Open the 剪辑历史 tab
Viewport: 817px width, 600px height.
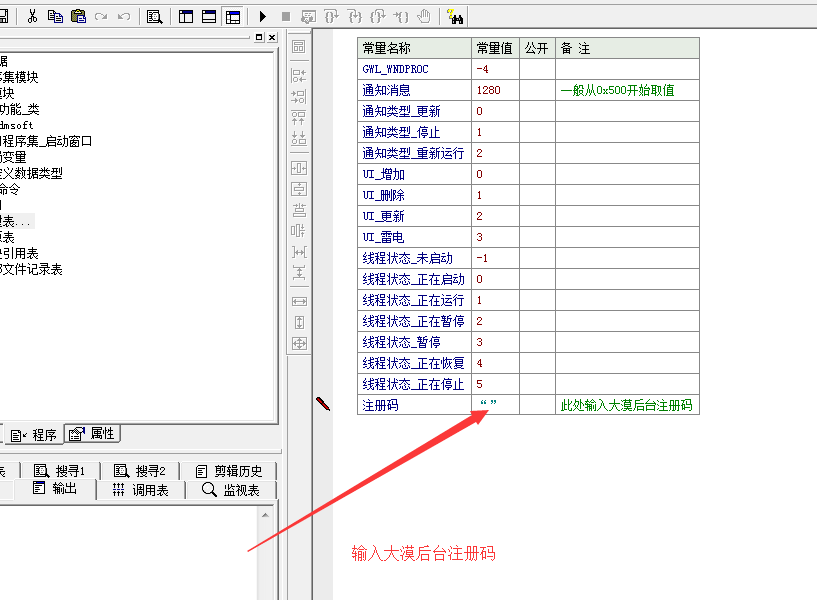pos(229,471)
